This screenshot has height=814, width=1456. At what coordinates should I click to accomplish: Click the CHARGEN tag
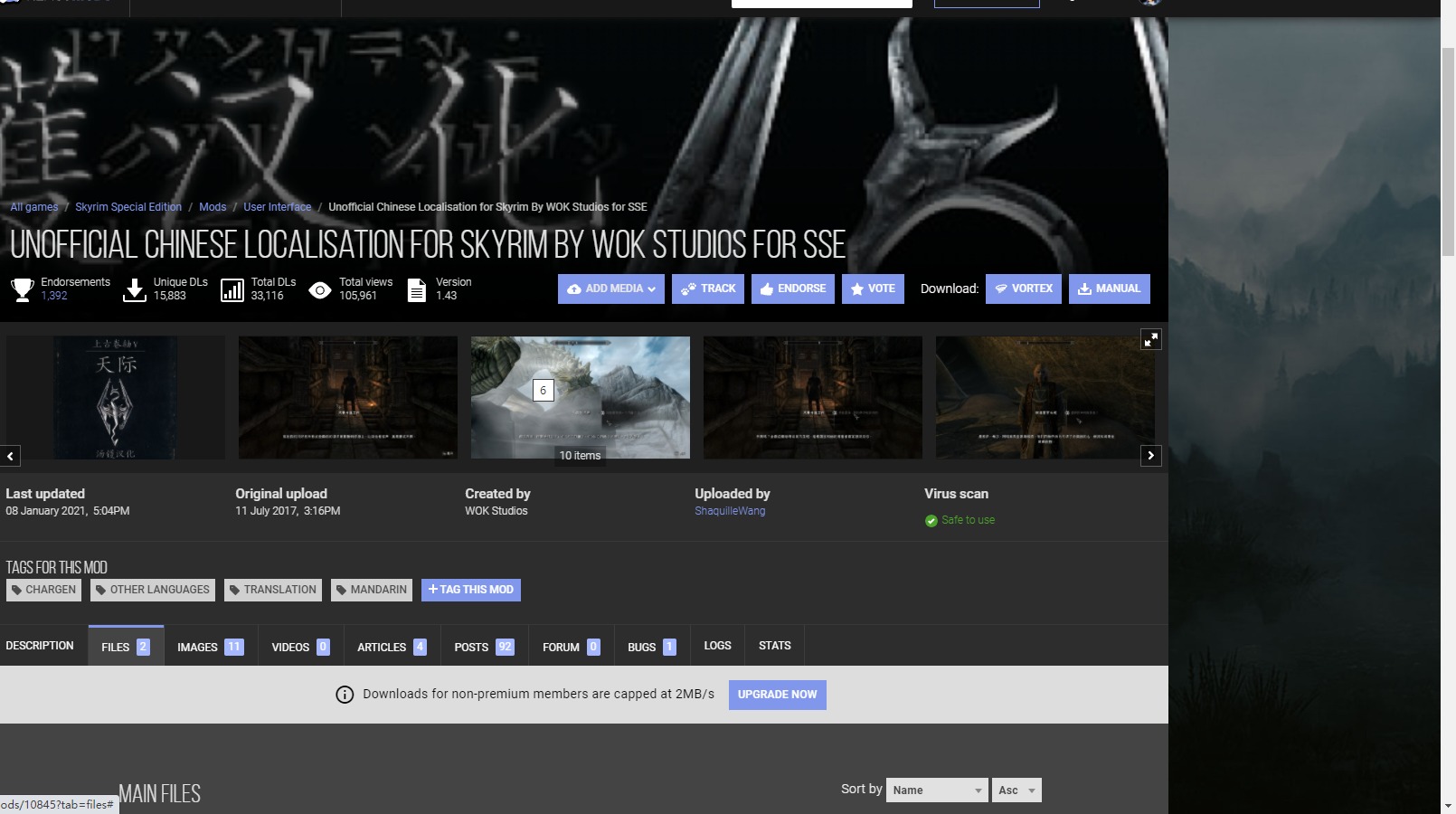43,590
